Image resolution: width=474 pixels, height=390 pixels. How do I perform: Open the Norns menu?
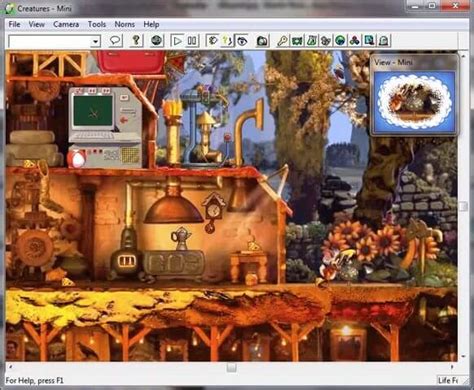tap(125, 24)
